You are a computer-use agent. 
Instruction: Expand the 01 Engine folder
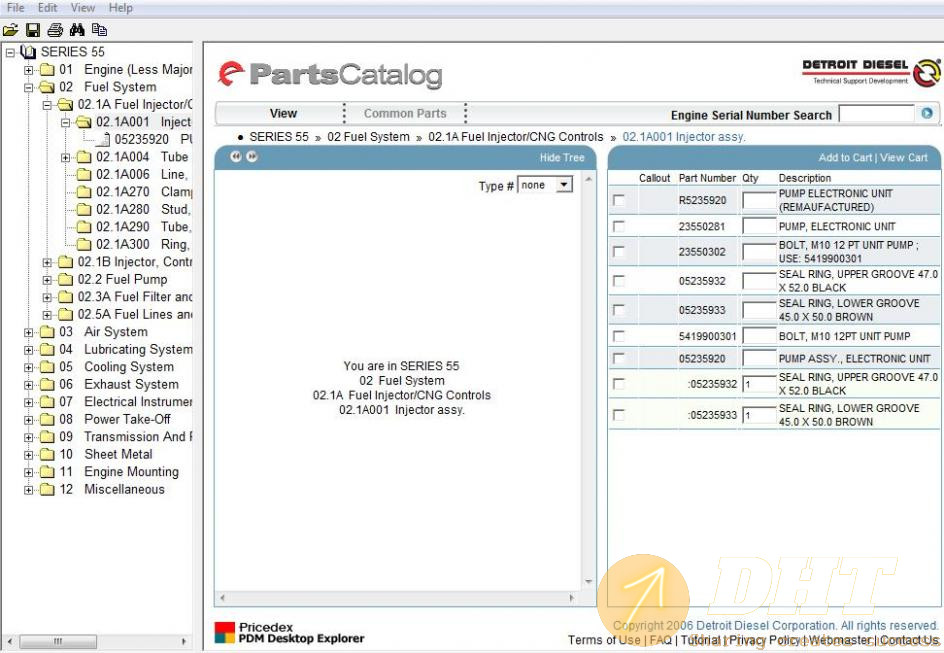click(28, 70)
